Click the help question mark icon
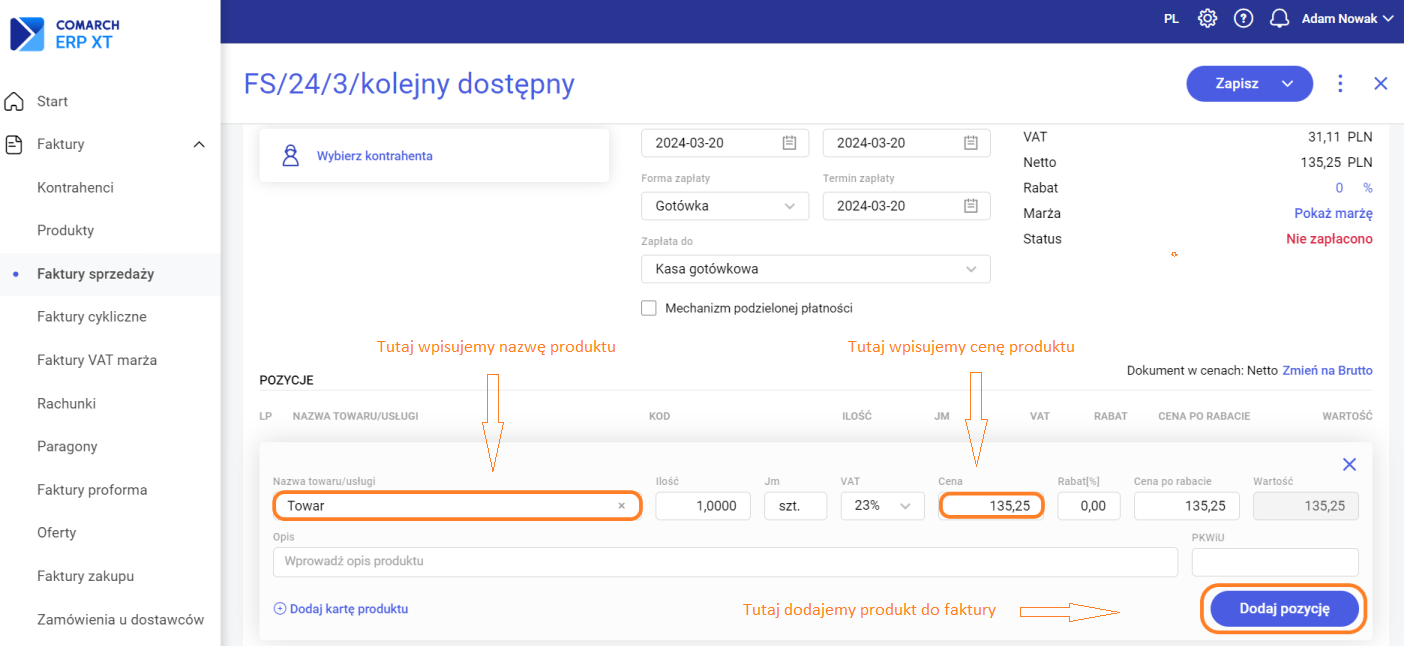Viewport: 1404px width, 646px height. (1243, 19)
